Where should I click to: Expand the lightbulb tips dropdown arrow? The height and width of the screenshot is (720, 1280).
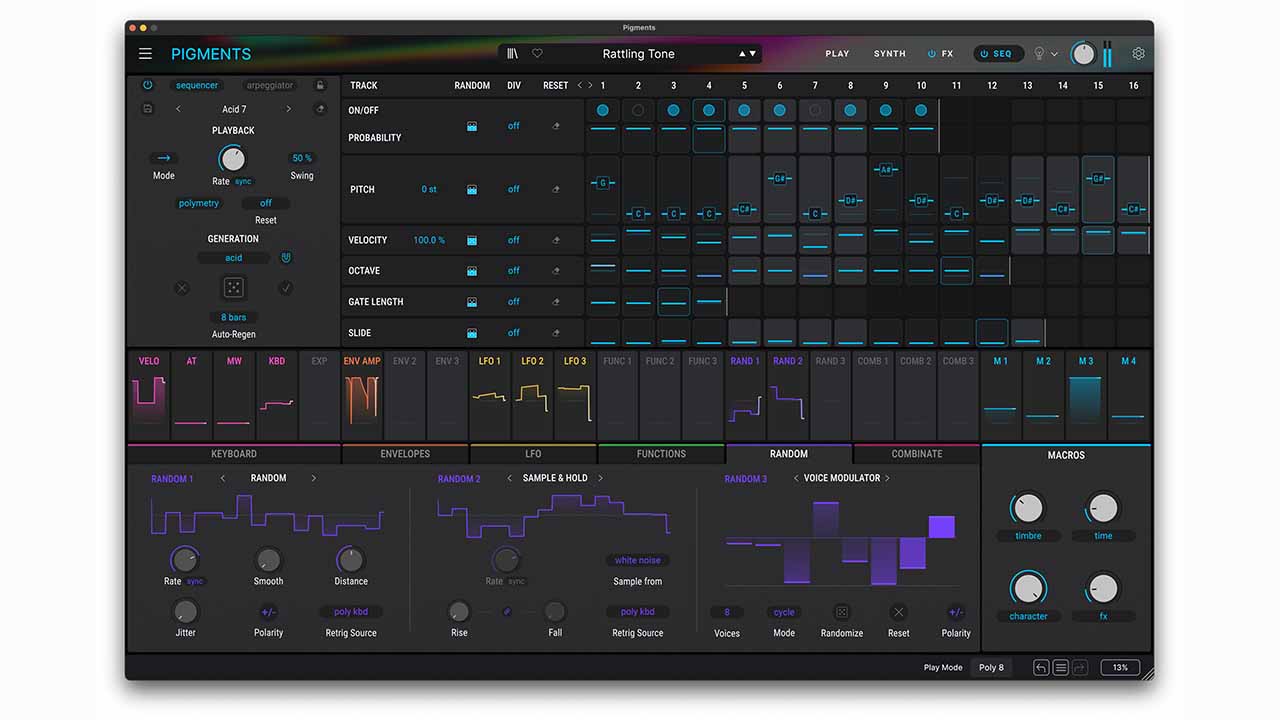coord(1054,54)
